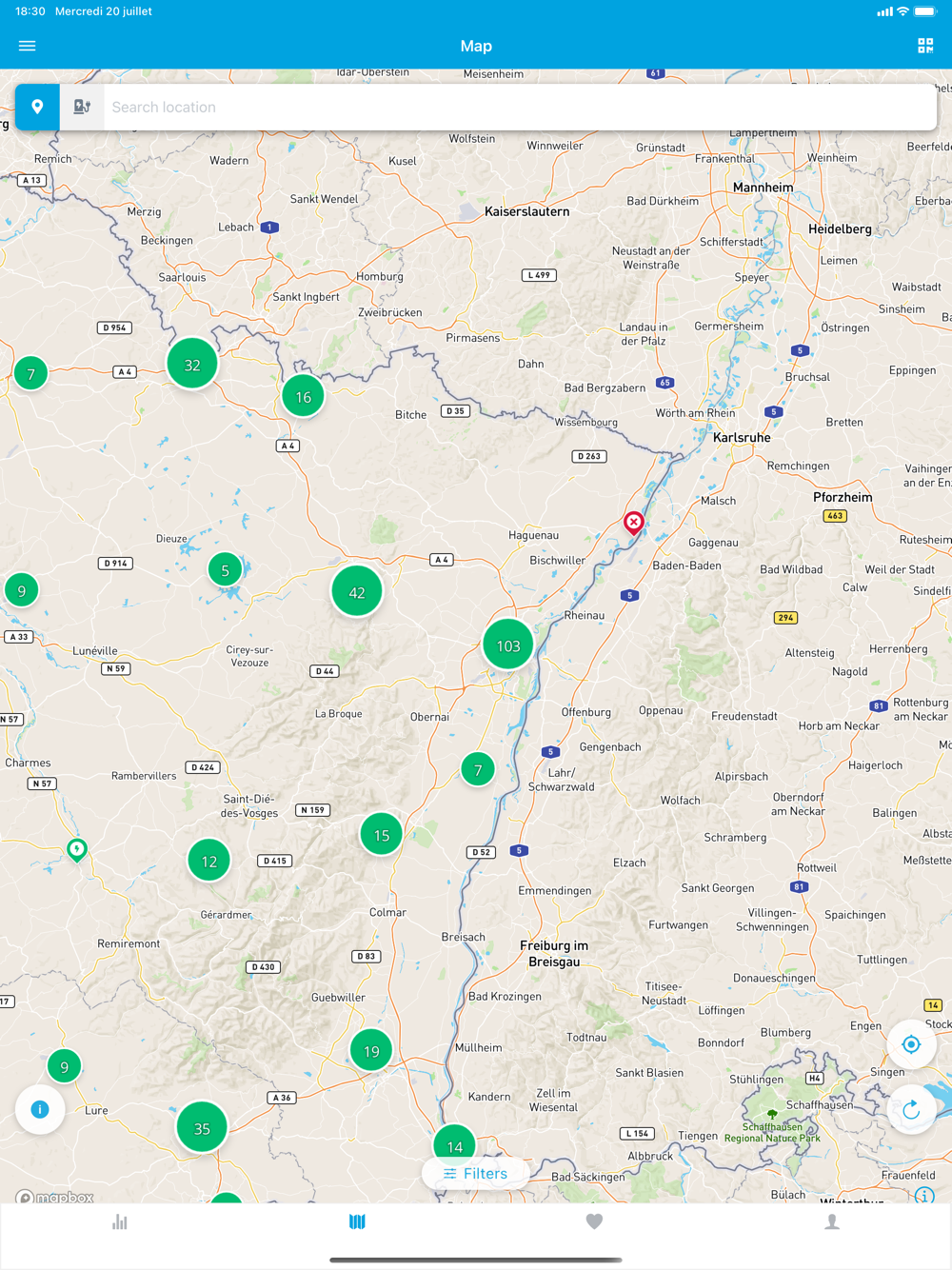Open the cluster of 16 stations
The width and height of the screenshot is (952, 1270).
pos(304,397)
